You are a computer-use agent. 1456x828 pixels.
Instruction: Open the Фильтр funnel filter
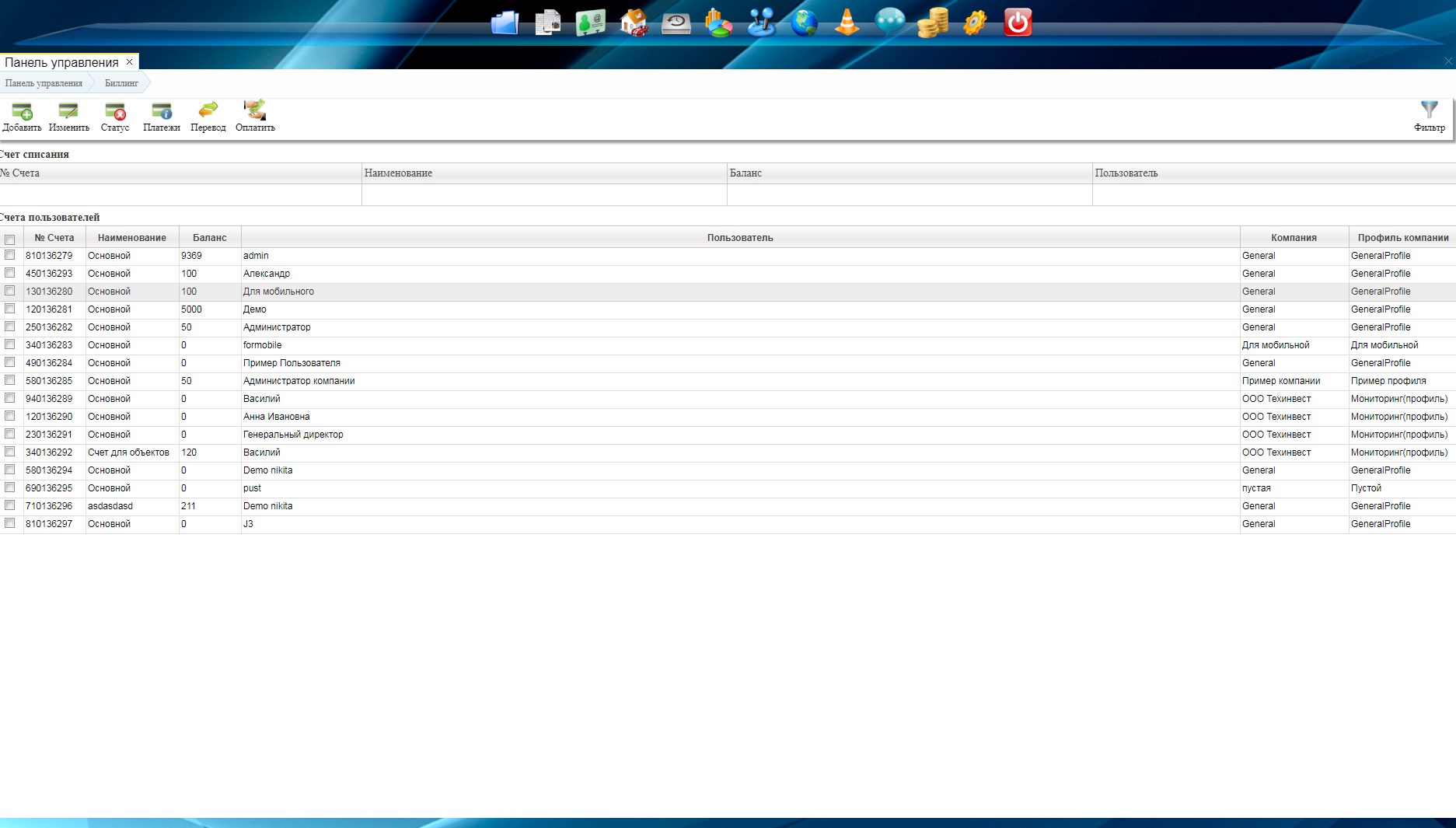pos(1429,110)
